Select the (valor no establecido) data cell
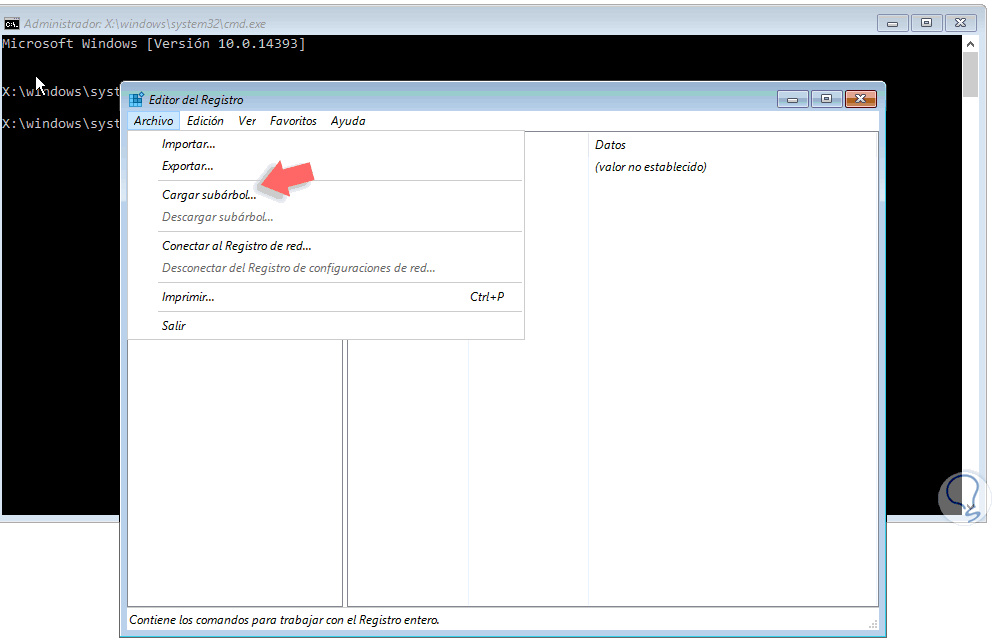The height and width of the screenshot is (640, 996). pyautogui.click(x=650, y=167)
